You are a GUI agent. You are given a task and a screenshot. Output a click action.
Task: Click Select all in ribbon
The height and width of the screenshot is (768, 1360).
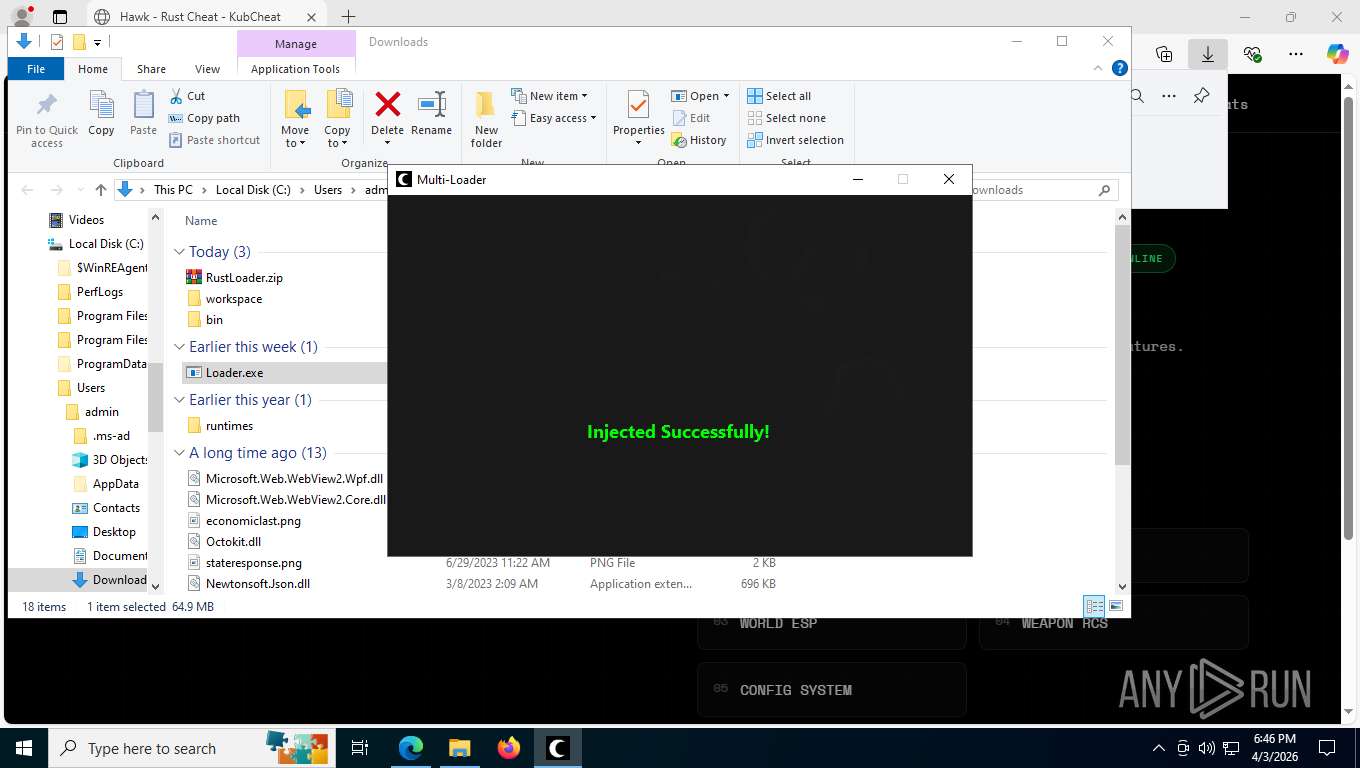click(779, 96)
